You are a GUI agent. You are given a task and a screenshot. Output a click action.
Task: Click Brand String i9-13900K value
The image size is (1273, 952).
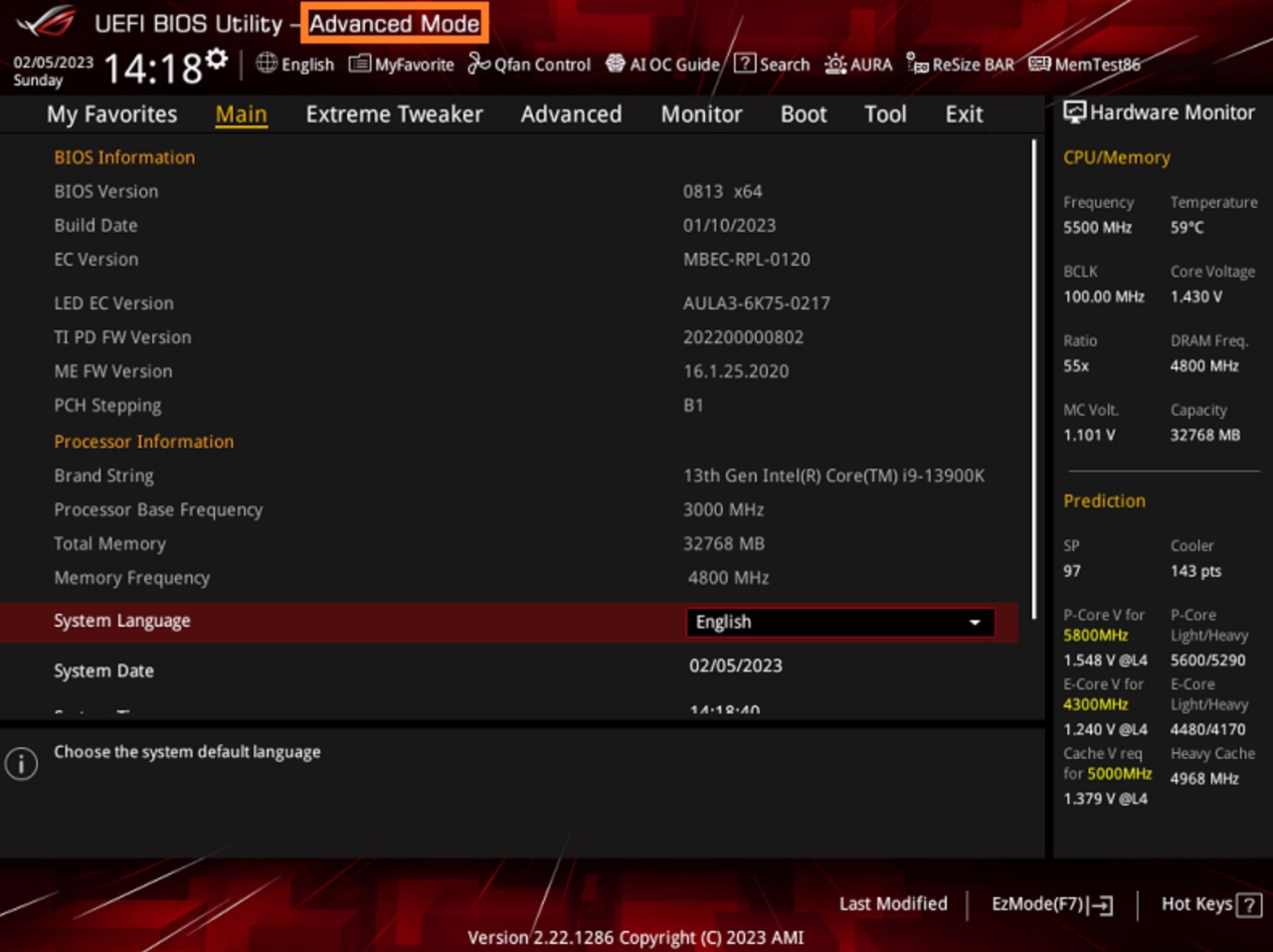[833, 476]
